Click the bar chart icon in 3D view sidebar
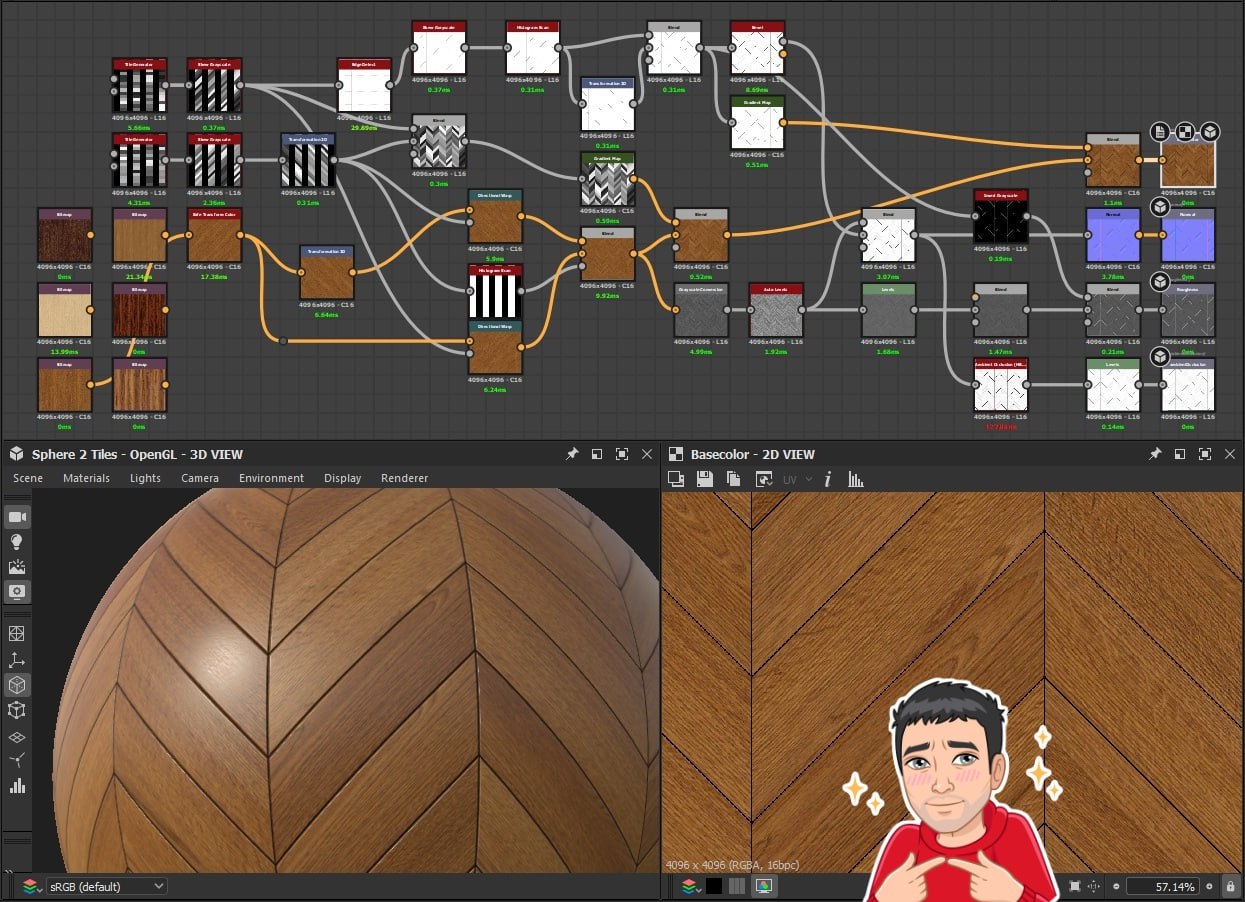 click(x=17, y=786)
